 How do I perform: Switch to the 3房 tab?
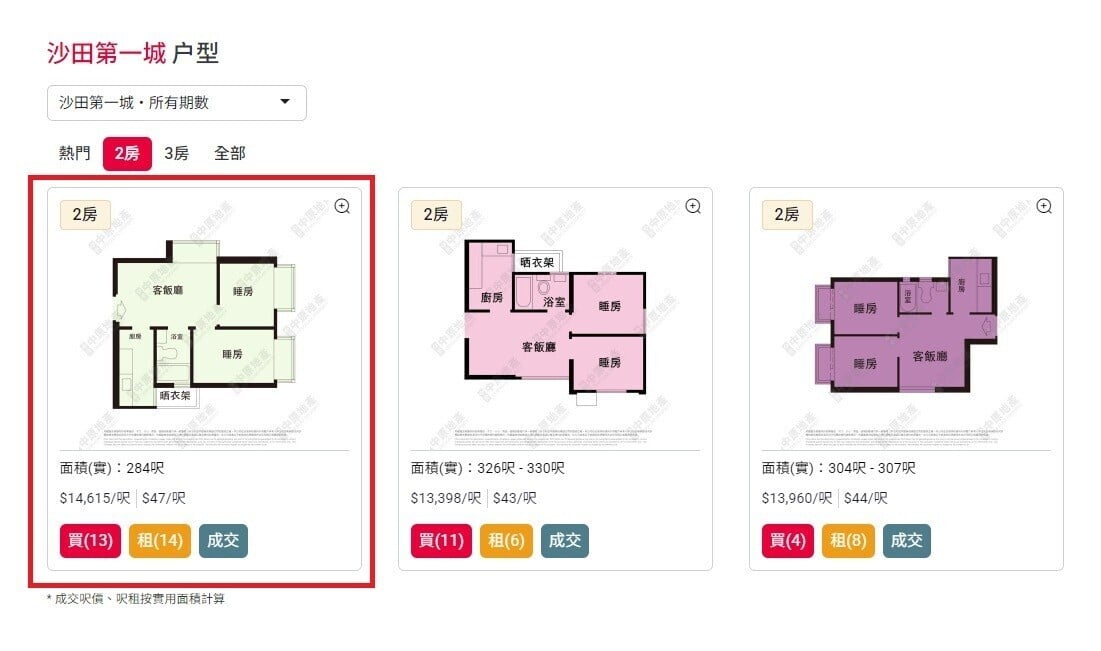pos(177,153)
